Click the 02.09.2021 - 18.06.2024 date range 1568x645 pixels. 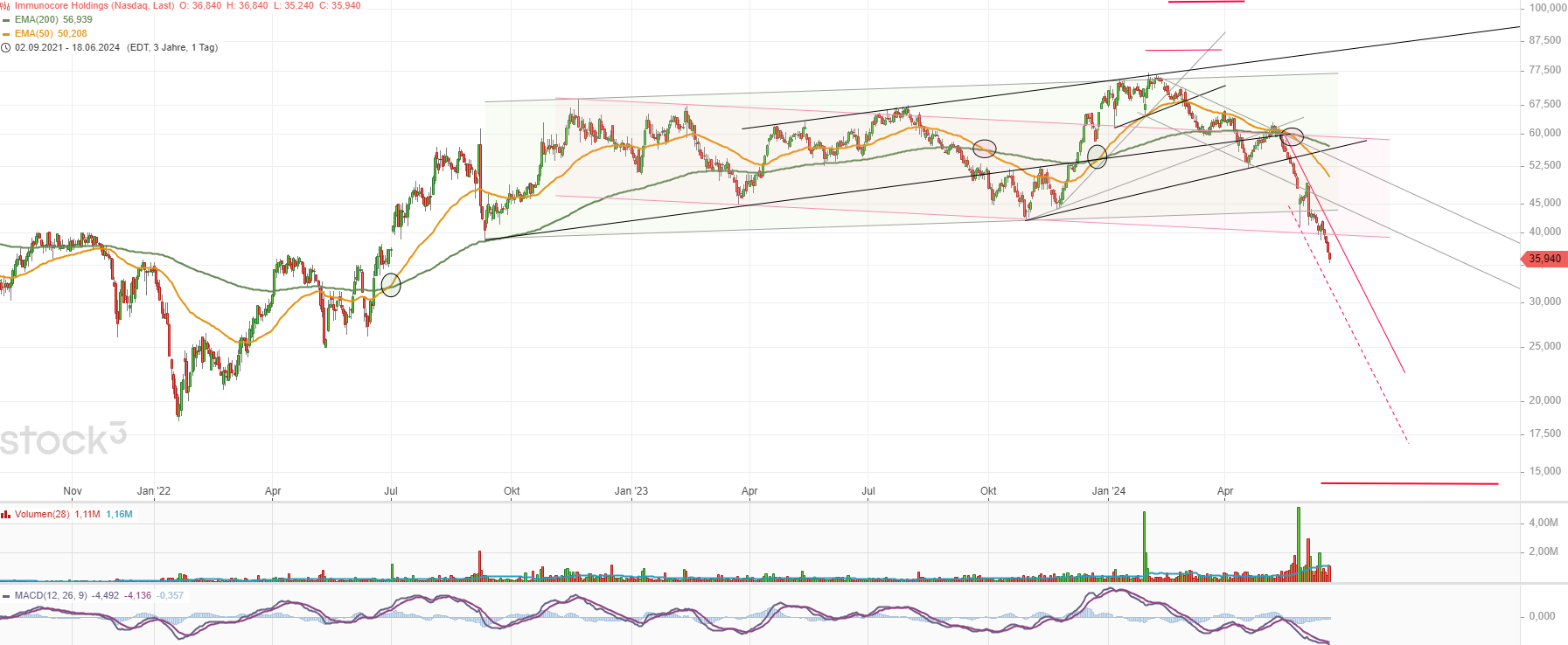pyautogui.click(x=67, y=47)
